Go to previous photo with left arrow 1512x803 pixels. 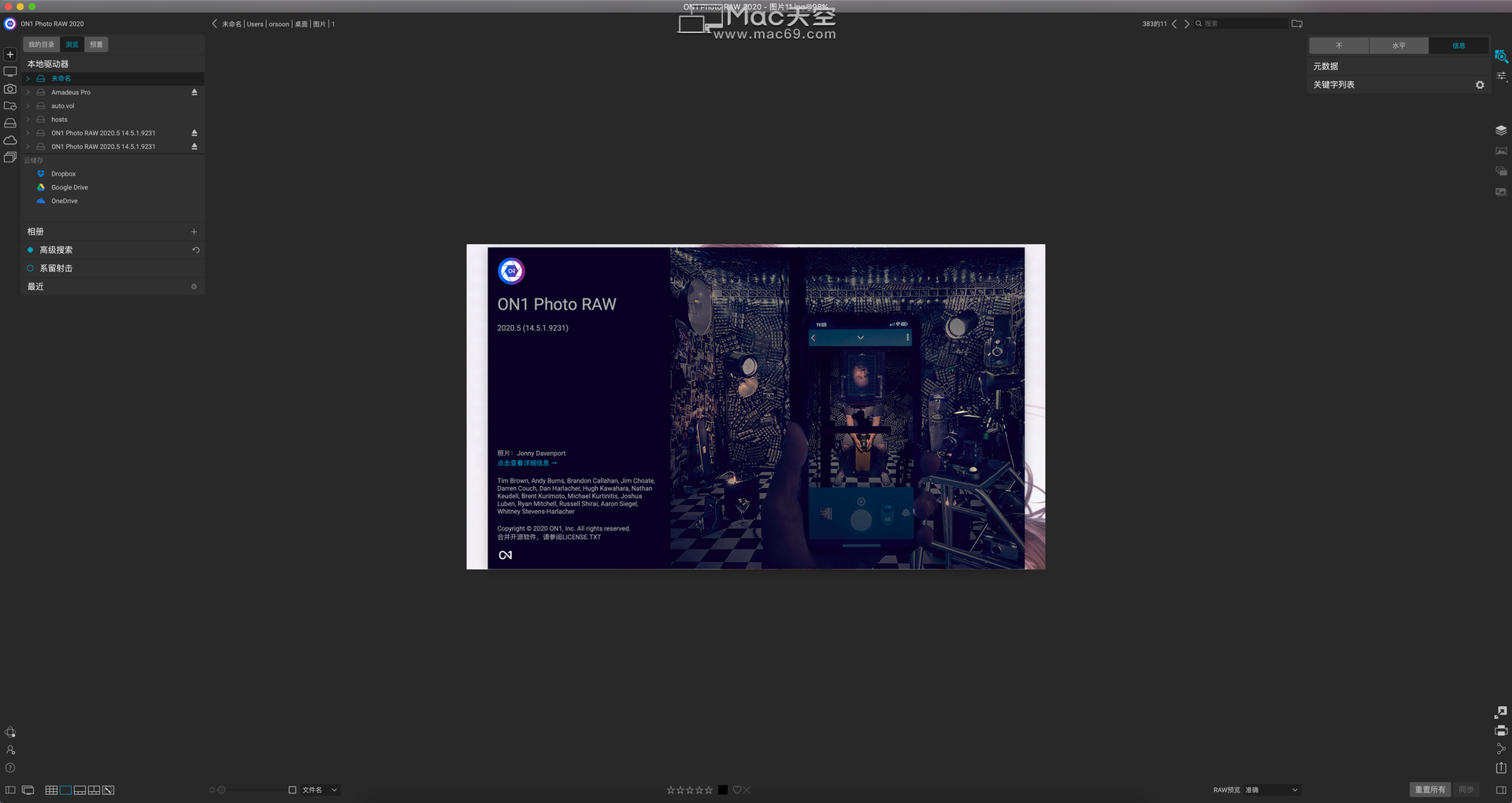(x=1174, y=24)
